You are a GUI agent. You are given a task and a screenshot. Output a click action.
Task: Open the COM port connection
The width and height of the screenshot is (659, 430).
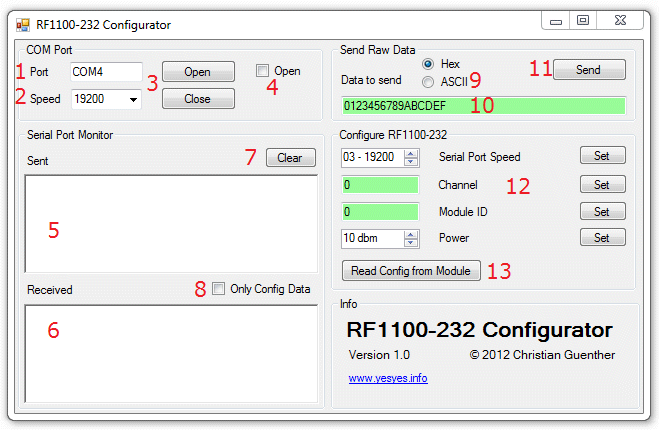tap(198, 72)
